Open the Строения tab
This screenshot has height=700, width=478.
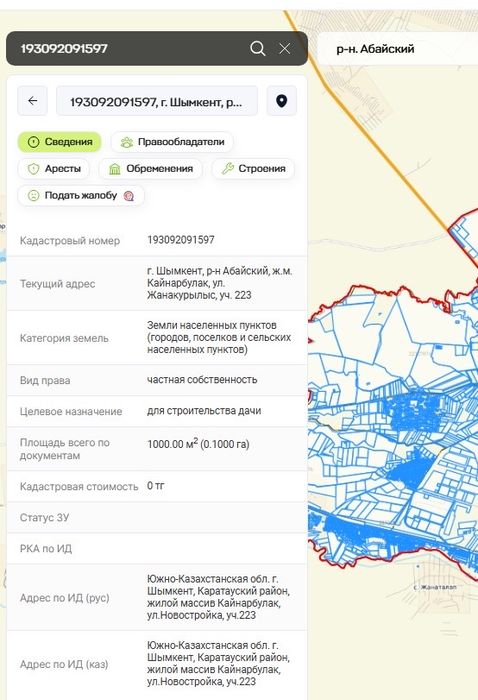253,169
